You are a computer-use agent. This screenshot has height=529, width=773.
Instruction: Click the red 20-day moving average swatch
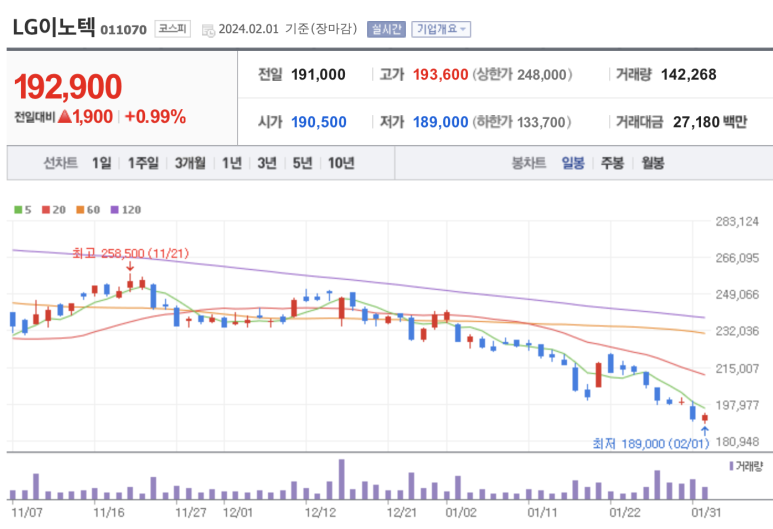[46, 210]
